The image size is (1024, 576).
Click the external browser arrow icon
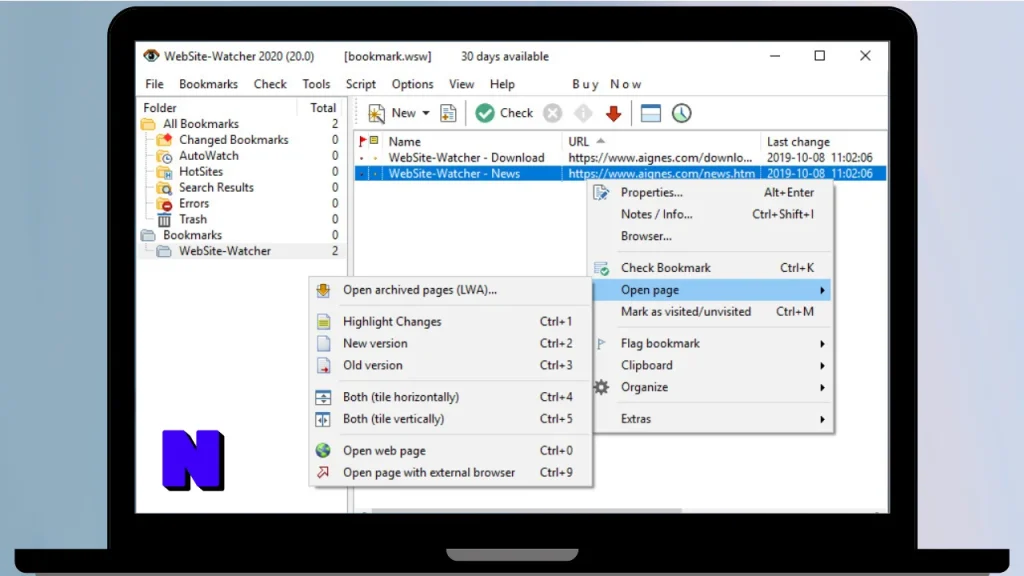pos(323,472)
